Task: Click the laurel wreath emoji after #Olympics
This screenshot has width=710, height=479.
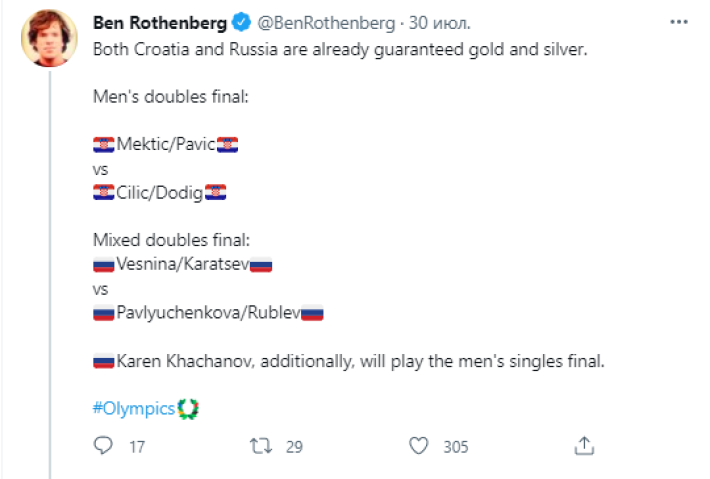Action: [x=187, y=408]
